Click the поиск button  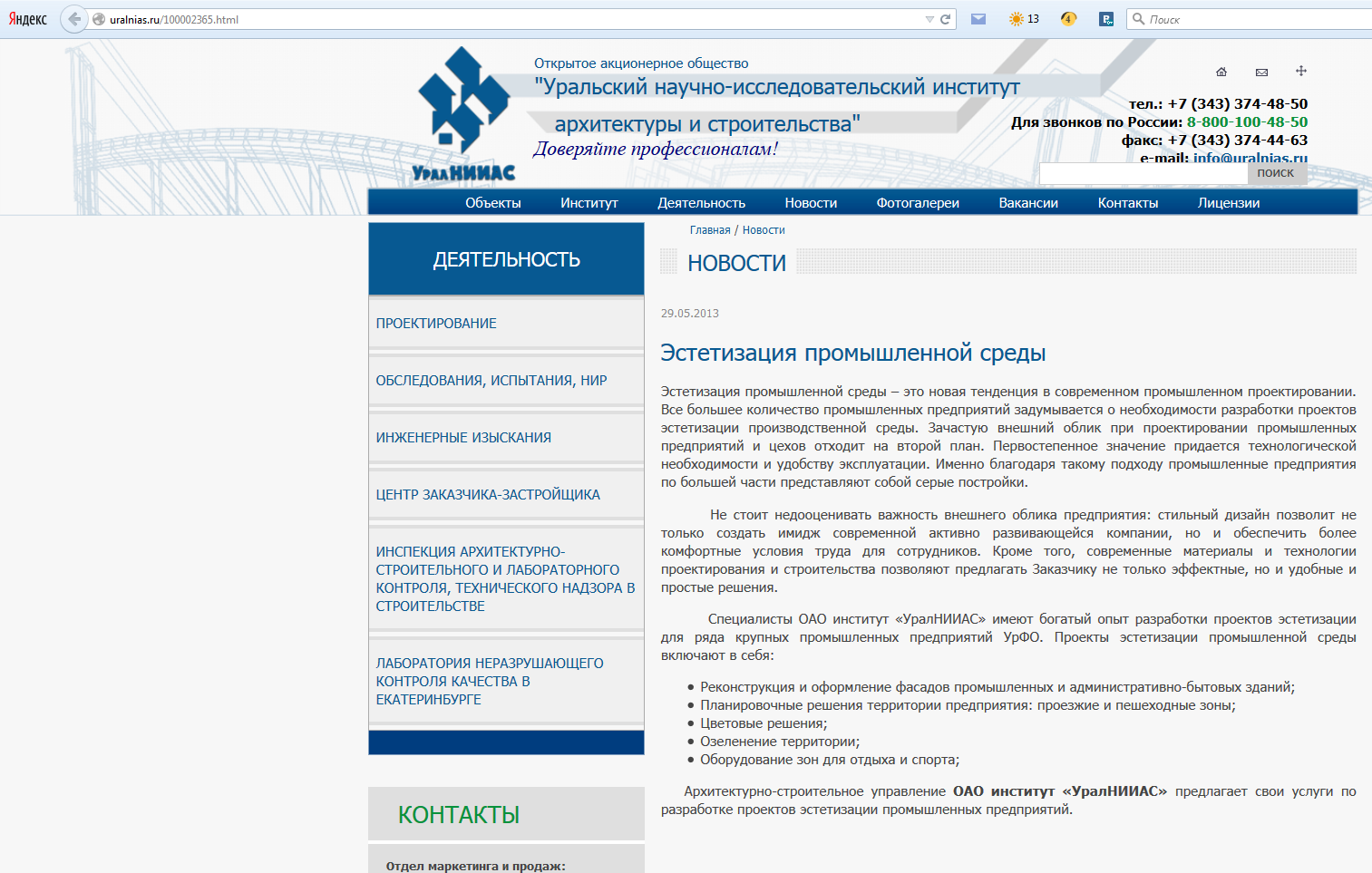pos(1276,173)
